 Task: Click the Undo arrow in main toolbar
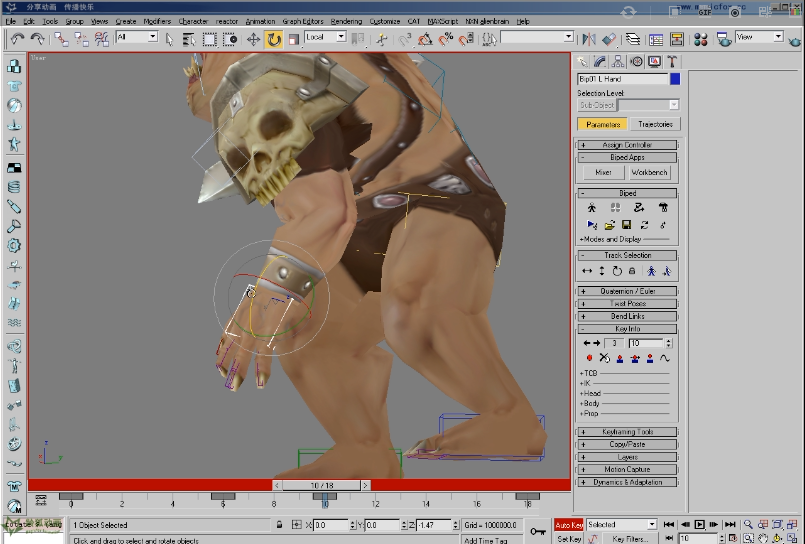click(x=17, y=39)
